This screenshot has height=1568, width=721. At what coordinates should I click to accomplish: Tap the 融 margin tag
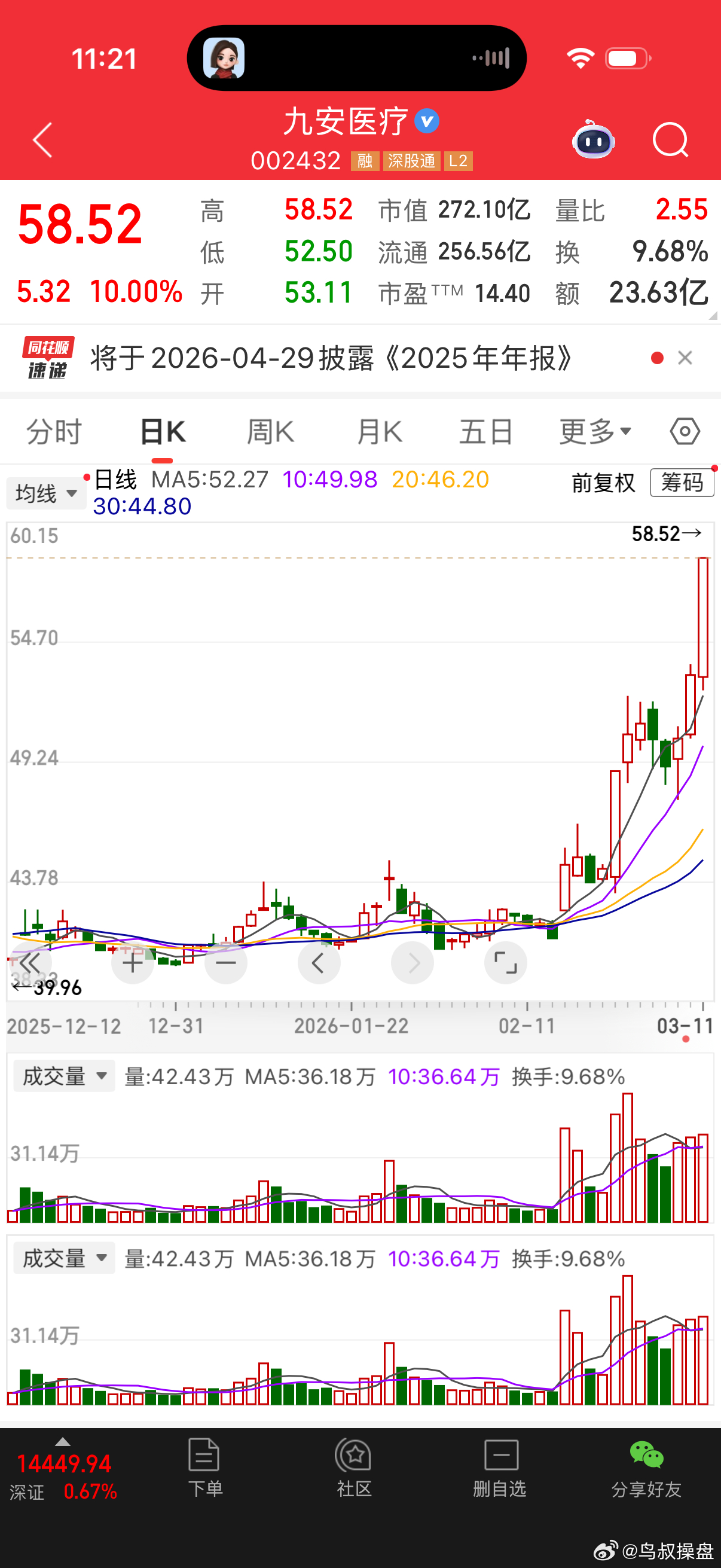point(365,161)
